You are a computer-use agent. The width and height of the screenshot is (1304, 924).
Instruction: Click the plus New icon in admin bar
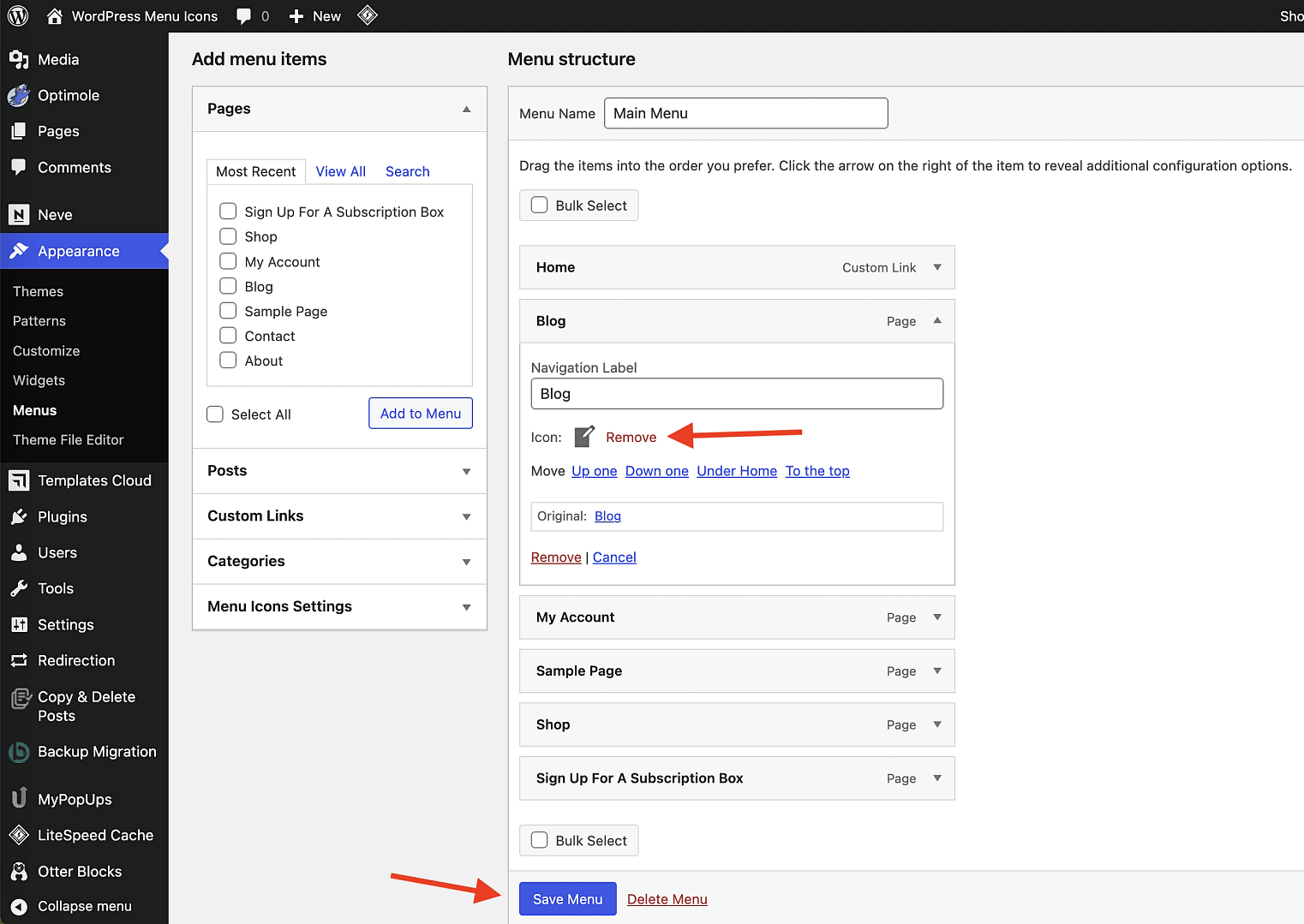296,16
